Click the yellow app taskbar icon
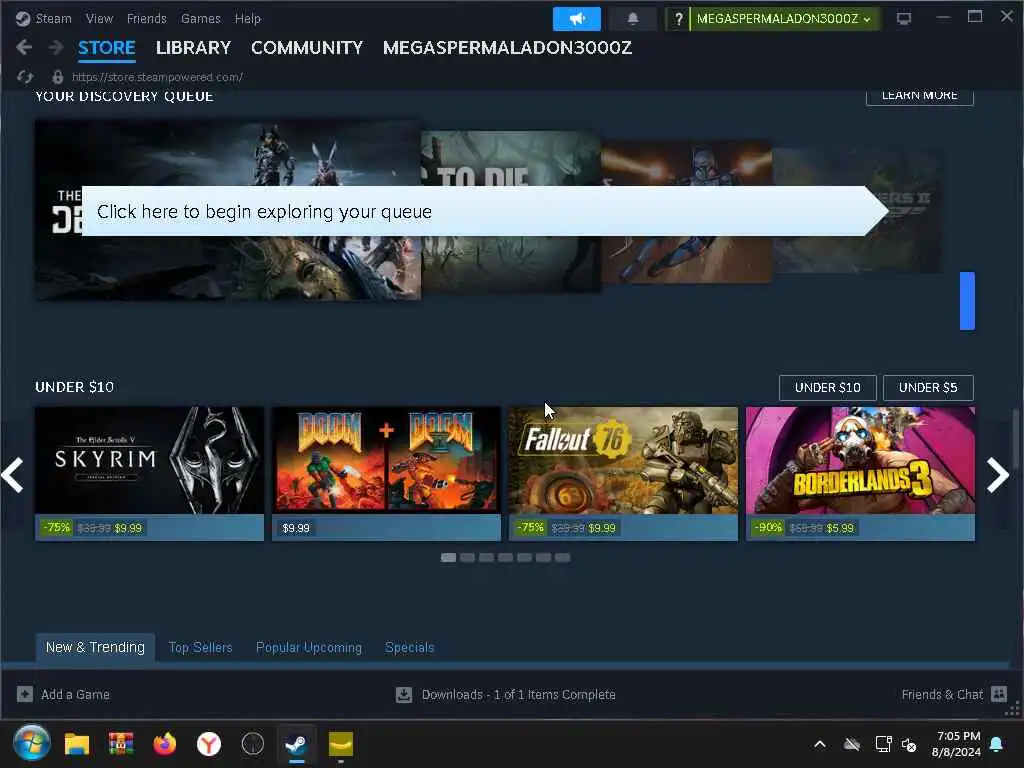The height and width of the screenshot is (768, 1024). [x=341, y=744]
